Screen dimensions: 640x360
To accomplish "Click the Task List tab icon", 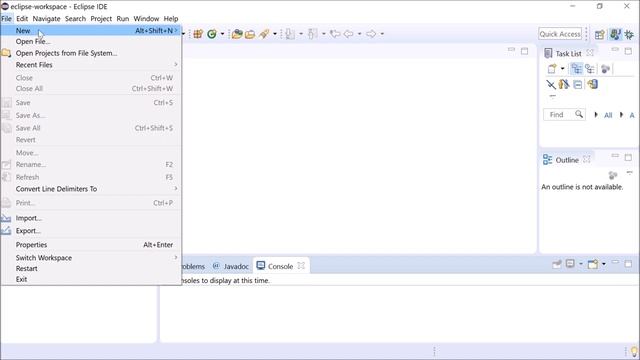I will (x=548, y=53).
